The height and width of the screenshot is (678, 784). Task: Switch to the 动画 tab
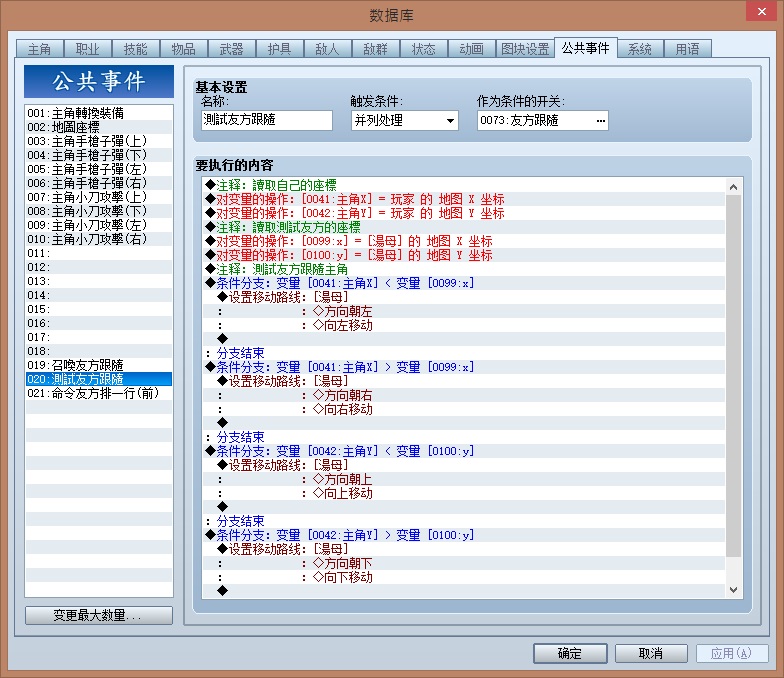click(472, 49)
